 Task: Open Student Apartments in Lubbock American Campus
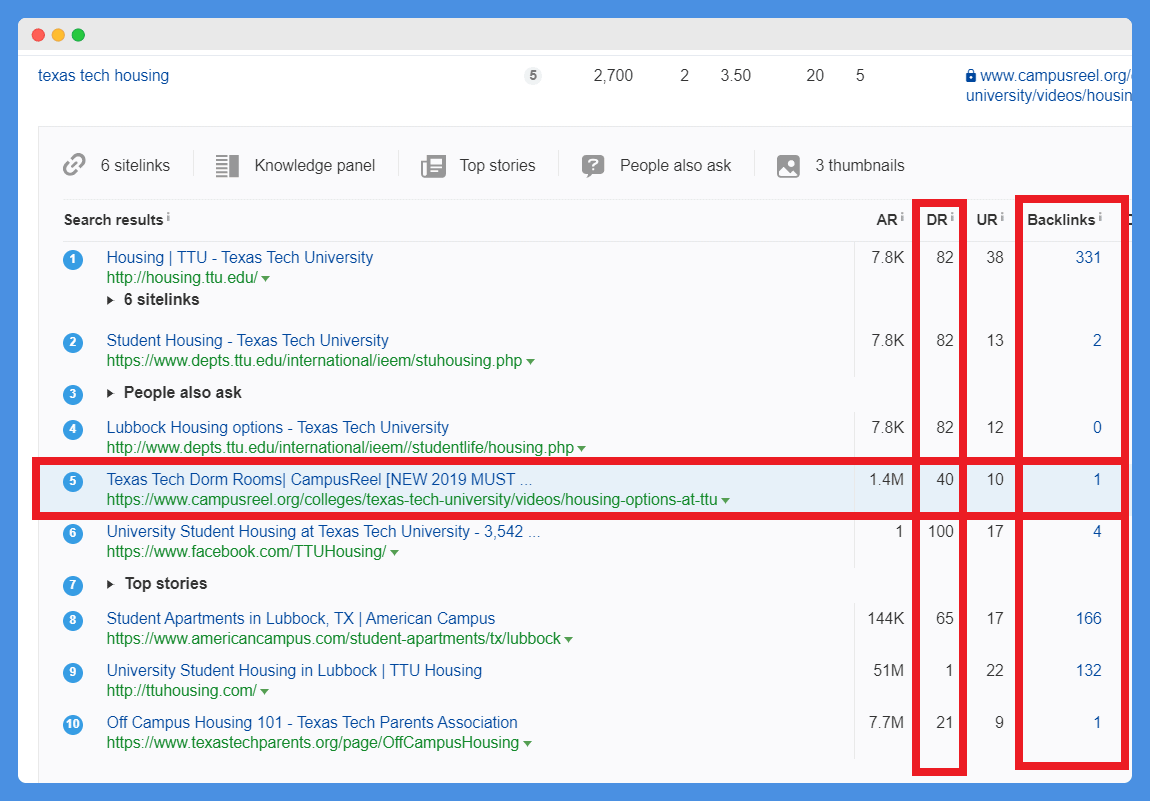pos(301,618)
